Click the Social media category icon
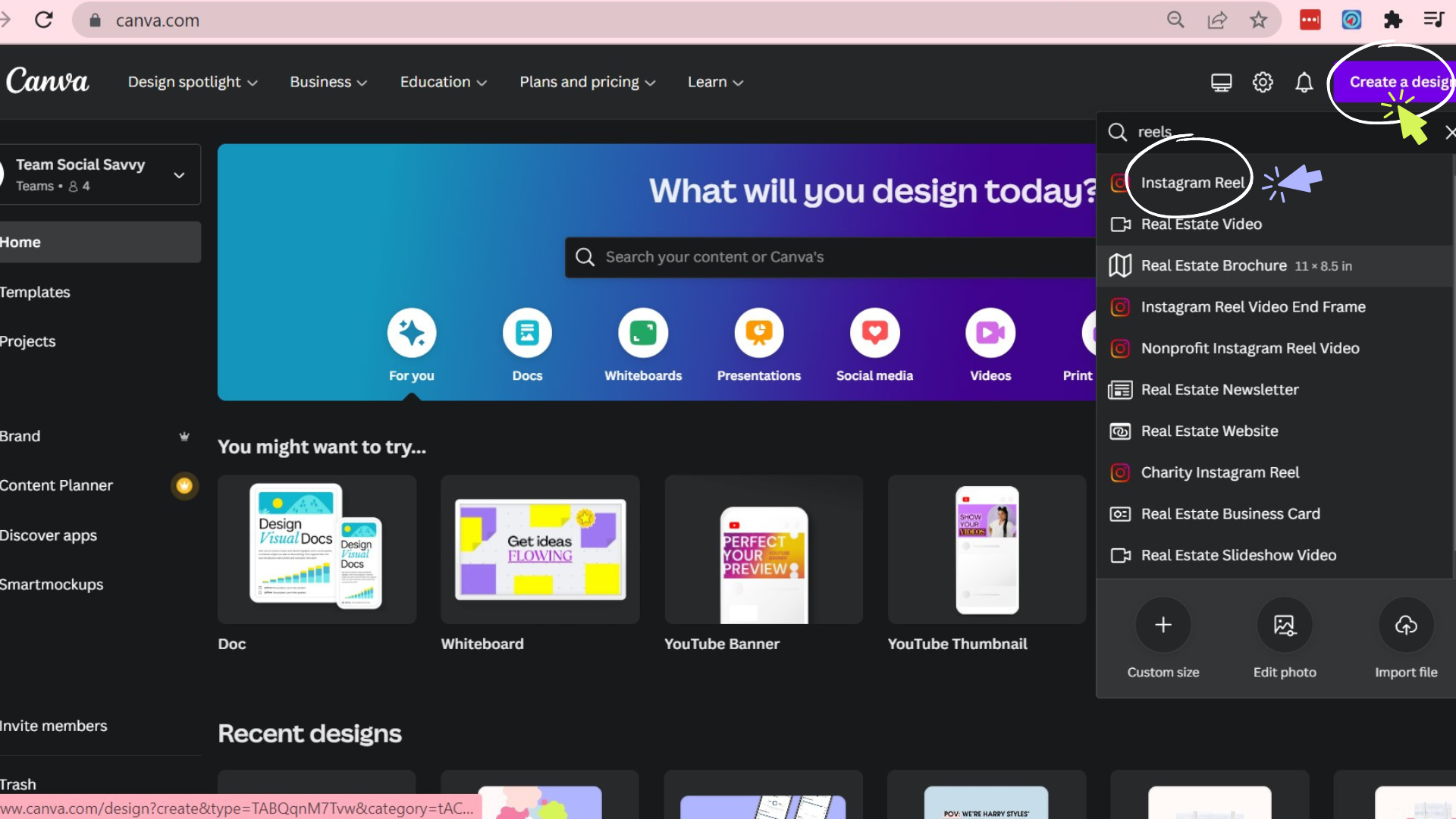1456x819 pixels. coord(874,333)
